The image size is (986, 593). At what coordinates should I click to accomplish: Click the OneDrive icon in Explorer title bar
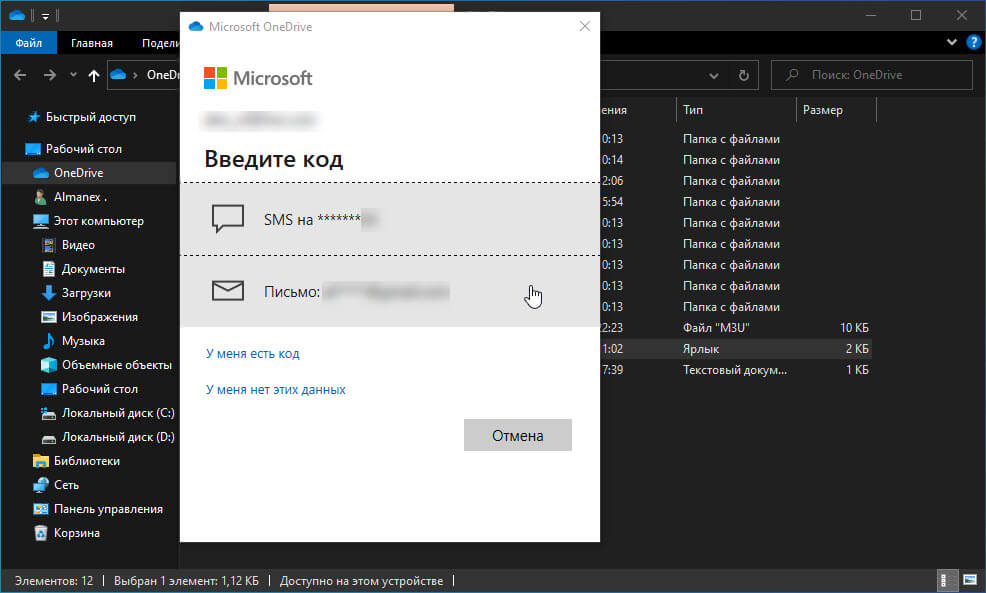(x=17, y=15)
